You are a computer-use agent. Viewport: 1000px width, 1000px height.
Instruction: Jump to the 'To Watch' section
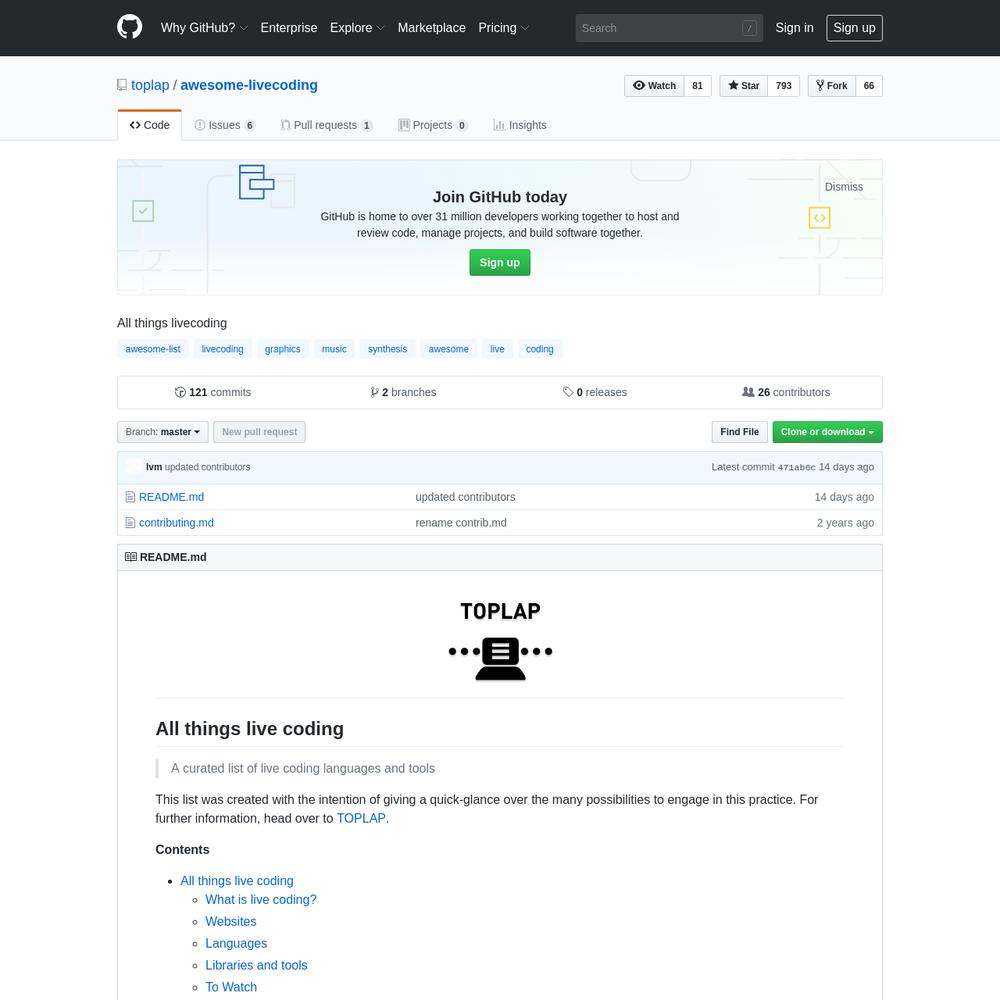tap(231, 987)
